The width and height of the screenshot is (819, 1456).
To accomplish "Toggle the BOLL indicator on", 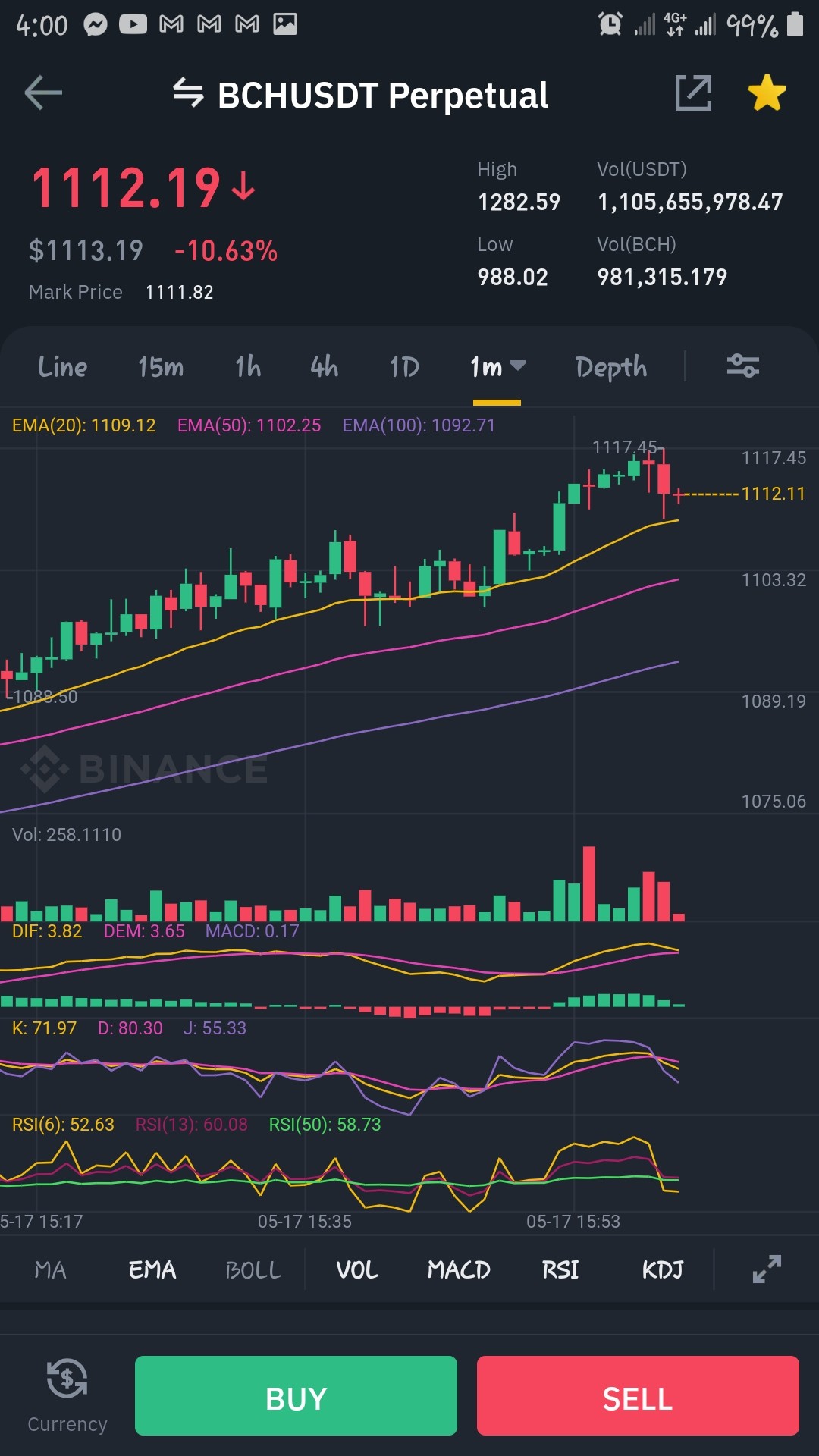I will click(x=253, y=1270).
